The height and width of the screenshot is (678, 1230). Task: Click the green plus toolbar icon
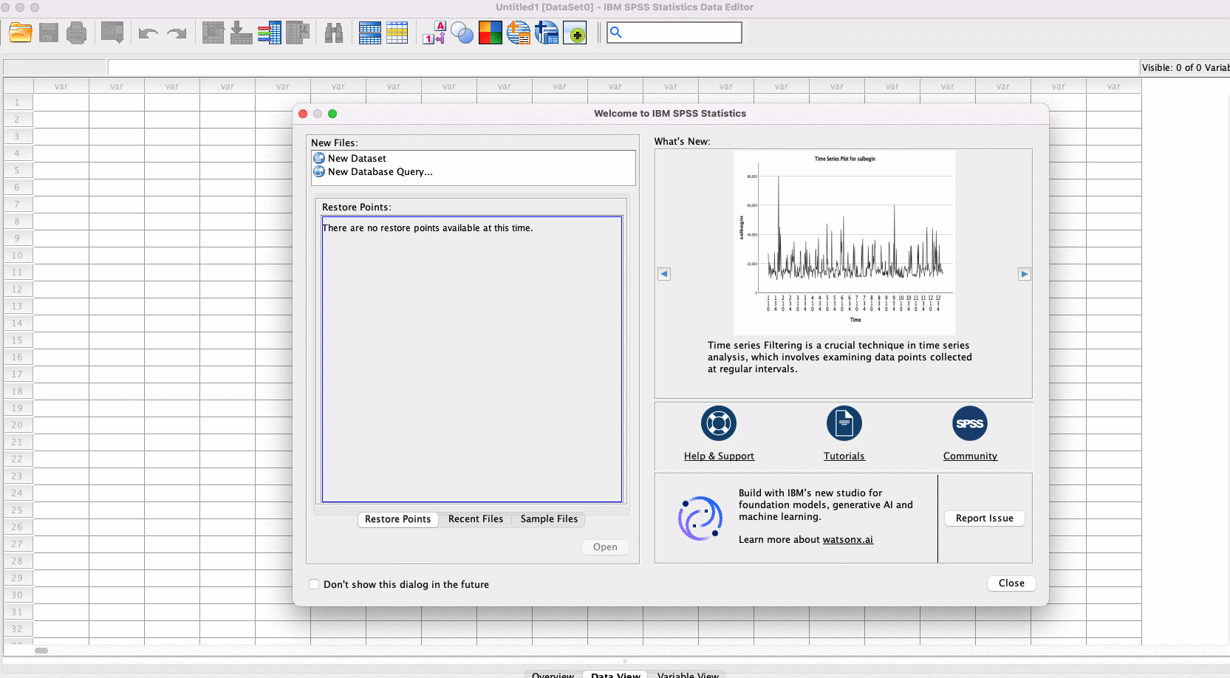[575, 33]
